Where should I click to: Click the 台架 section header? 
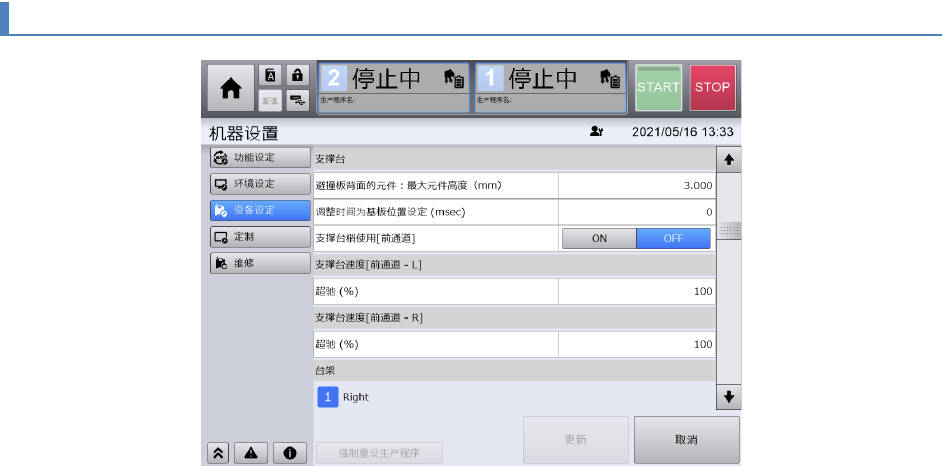click(x=514, y=371)
